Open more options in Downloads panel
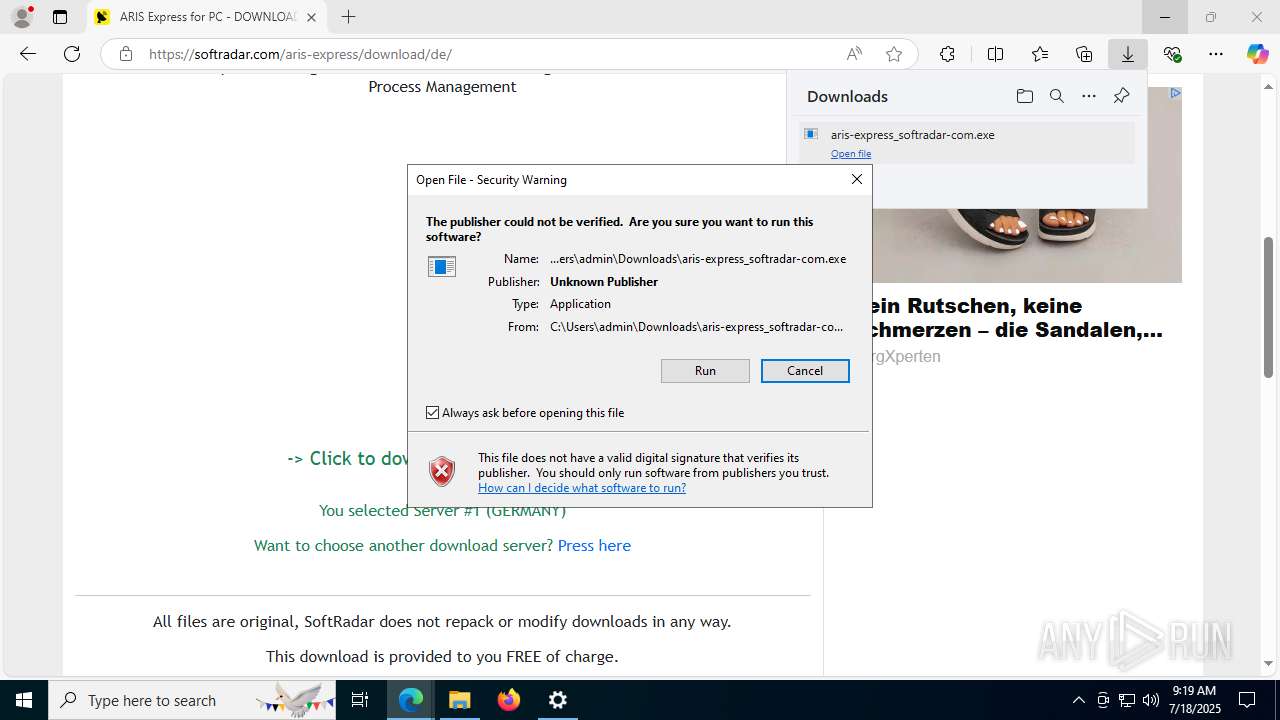Viewport: 1280px width, 720px height. click(1089, 96)
